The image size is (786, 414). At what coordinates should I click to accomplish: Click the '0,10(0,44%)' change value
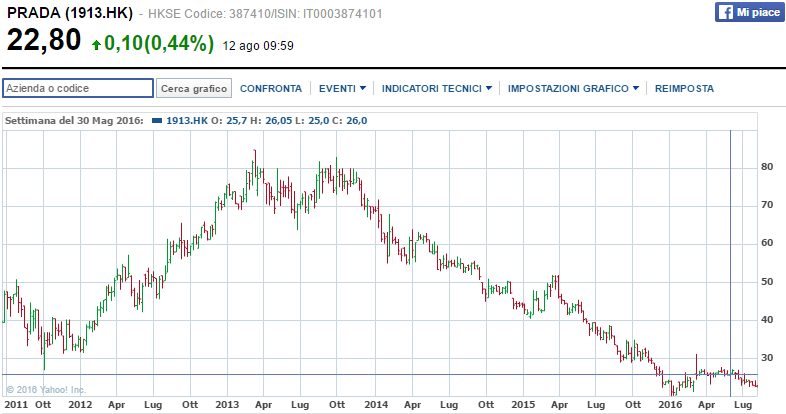coord(159,44)
